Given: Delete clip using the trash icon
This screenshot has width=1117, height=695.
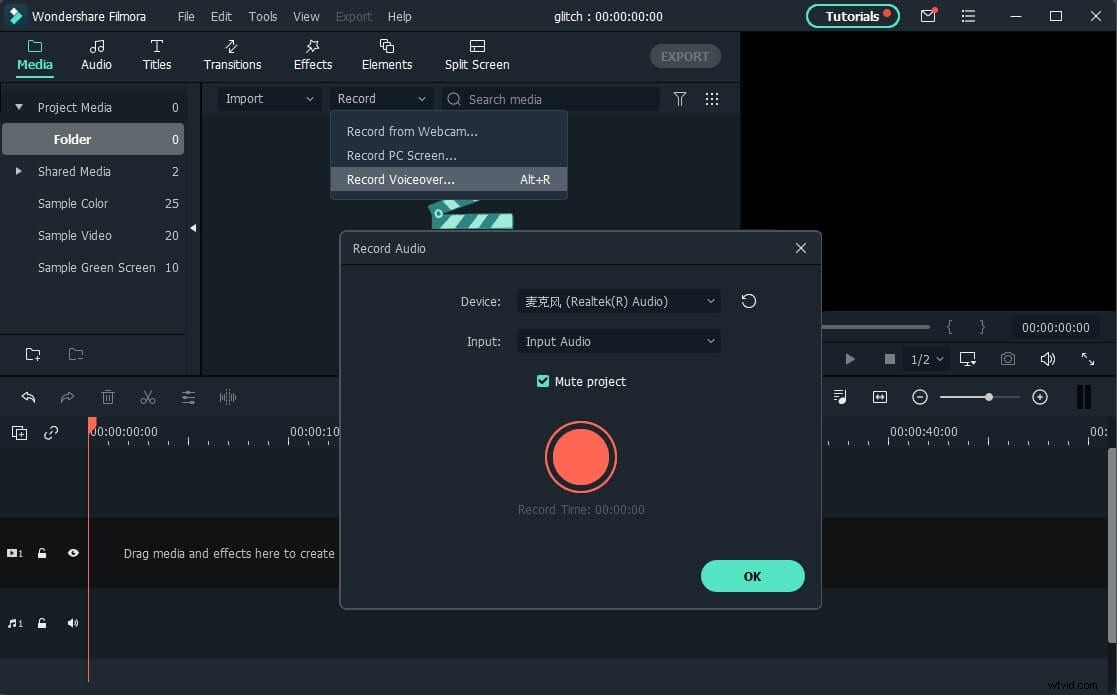Looking at the screenshot, I should (108, 397).
